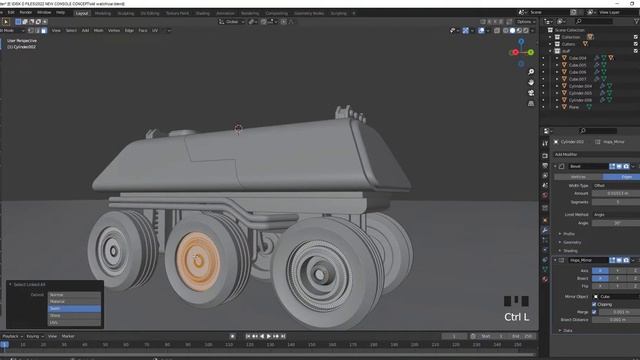640x360 pixels.
Task: Switch to the Modeling workspace tab
Action: tap(102, 13)
